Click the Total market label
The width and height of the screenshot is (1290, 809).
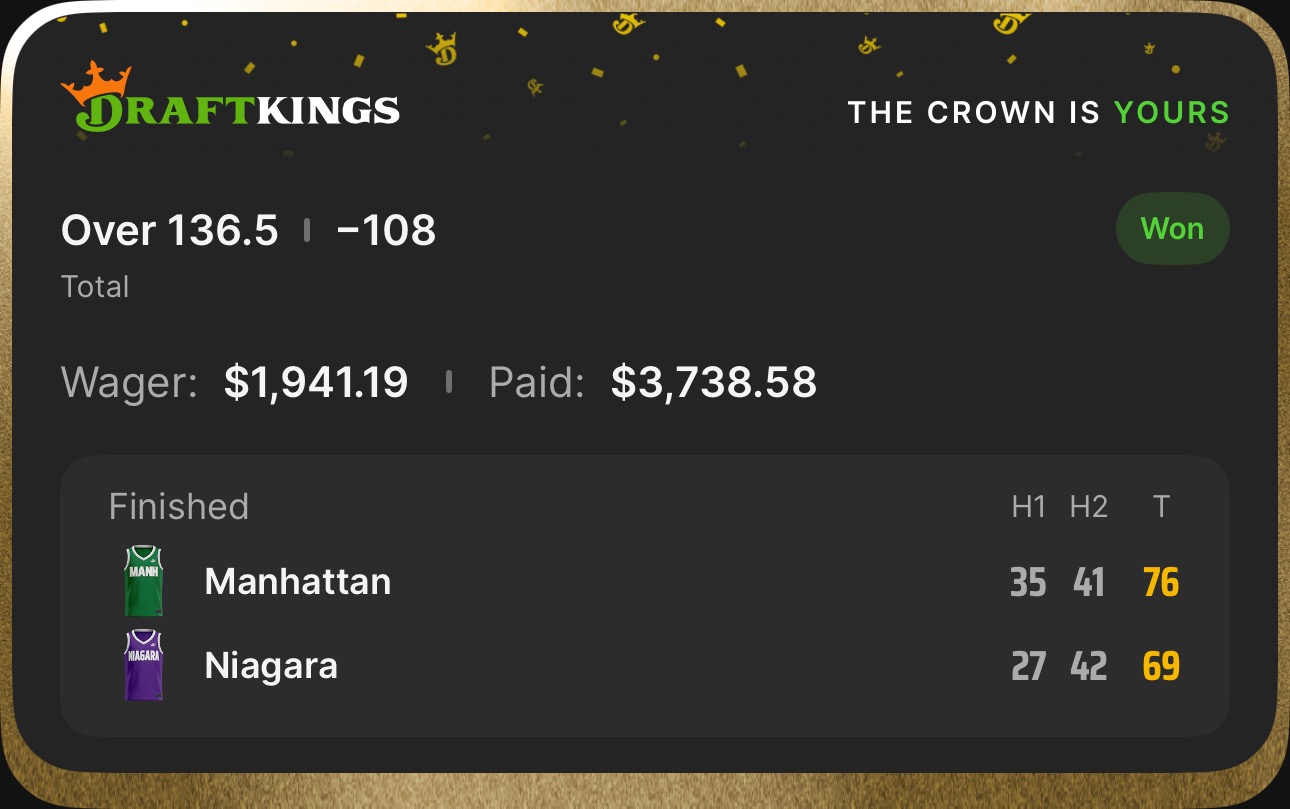pos(95,287)
